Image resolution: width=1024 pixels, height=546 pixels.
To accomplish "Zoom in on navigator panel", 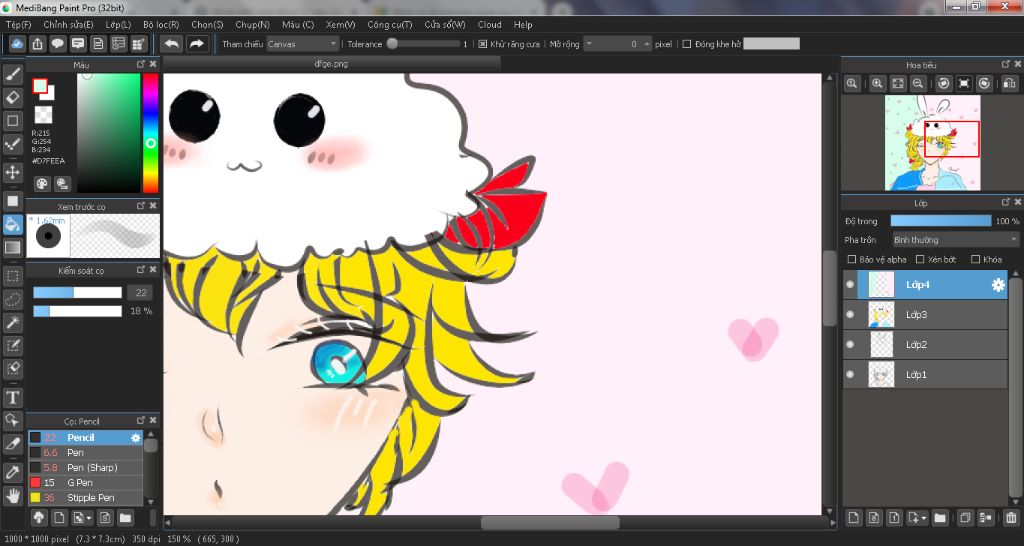I will pos(877,84).
